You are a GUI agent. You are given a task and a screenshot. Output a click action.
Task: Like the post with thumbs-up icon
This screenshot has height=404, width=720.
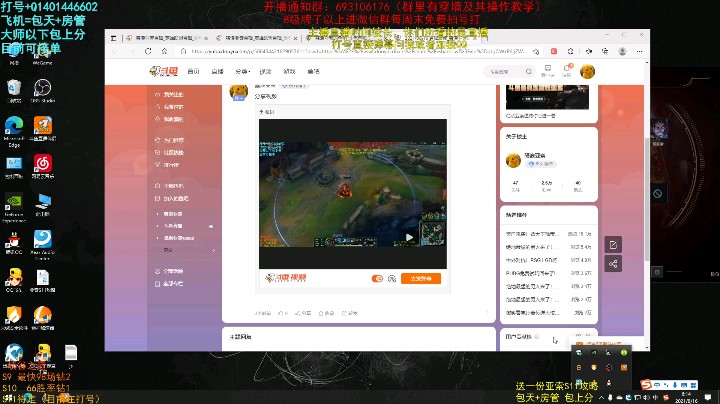(x=283, y=313)
